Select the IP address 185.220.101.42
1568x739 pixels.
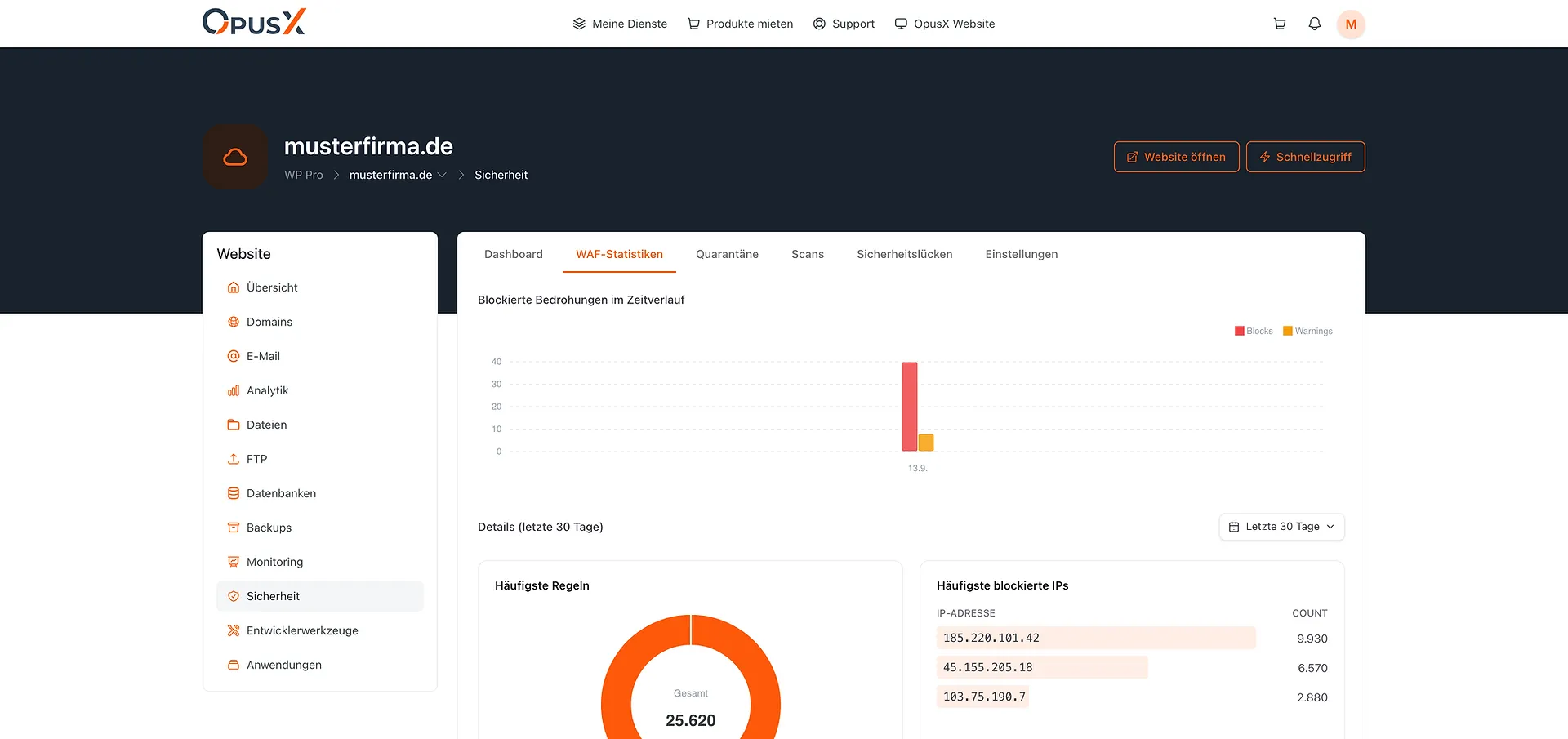991,638
